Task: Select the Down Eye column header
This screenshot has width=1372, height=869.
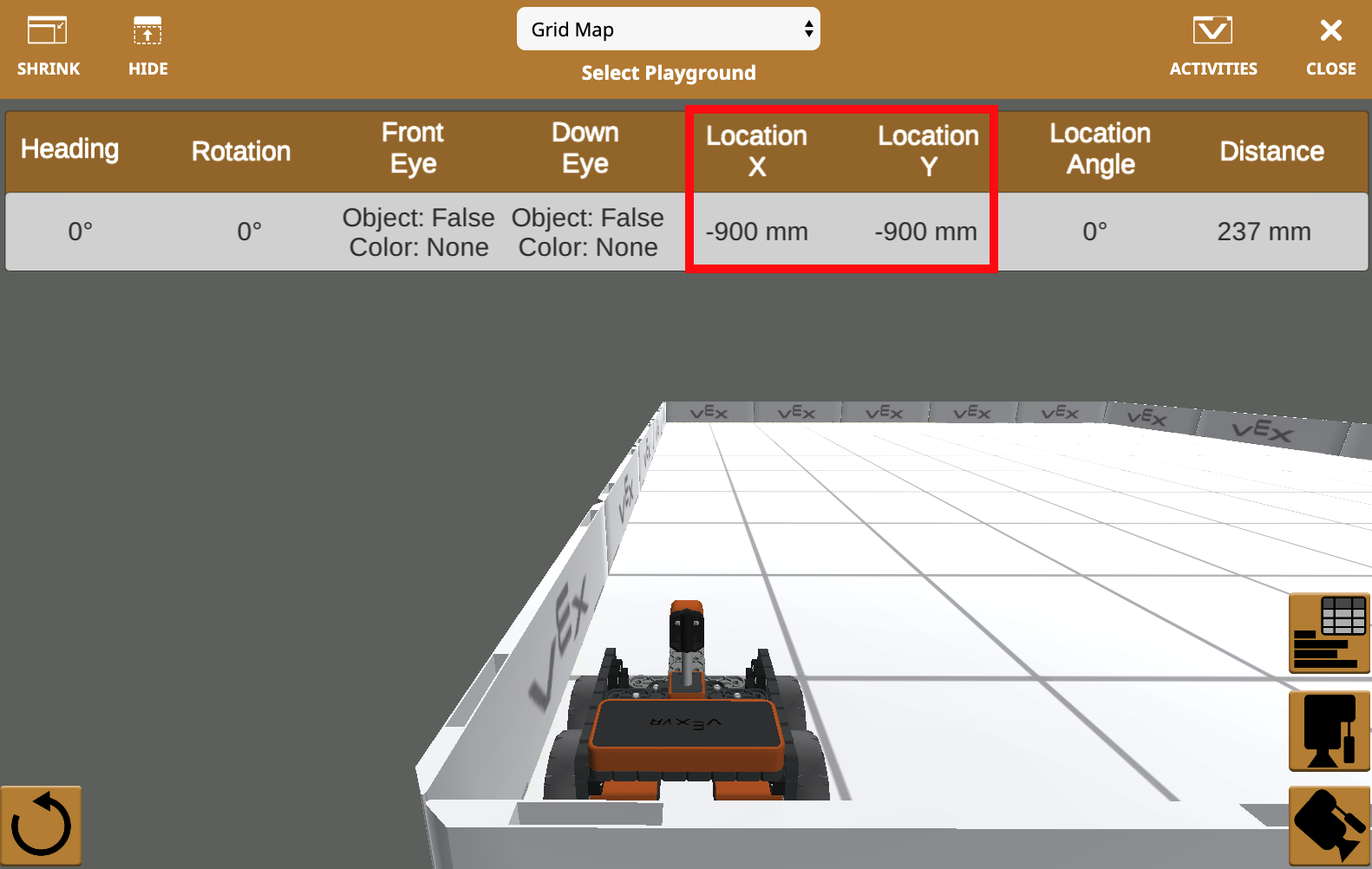Action: click(585, 148)
